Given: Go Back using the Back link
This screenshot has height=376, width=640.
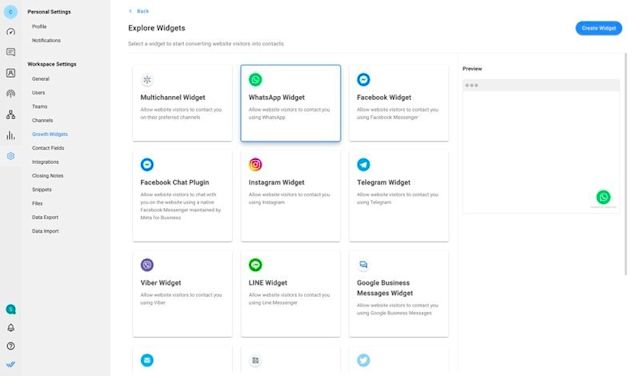Looking at the screenshot, I should (139, 11).
